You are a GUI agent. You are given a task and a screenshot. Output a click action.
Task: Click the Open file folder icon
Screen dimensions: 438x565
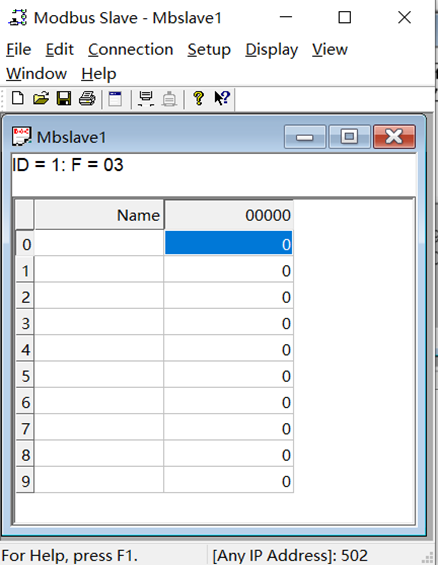[41, 98]
